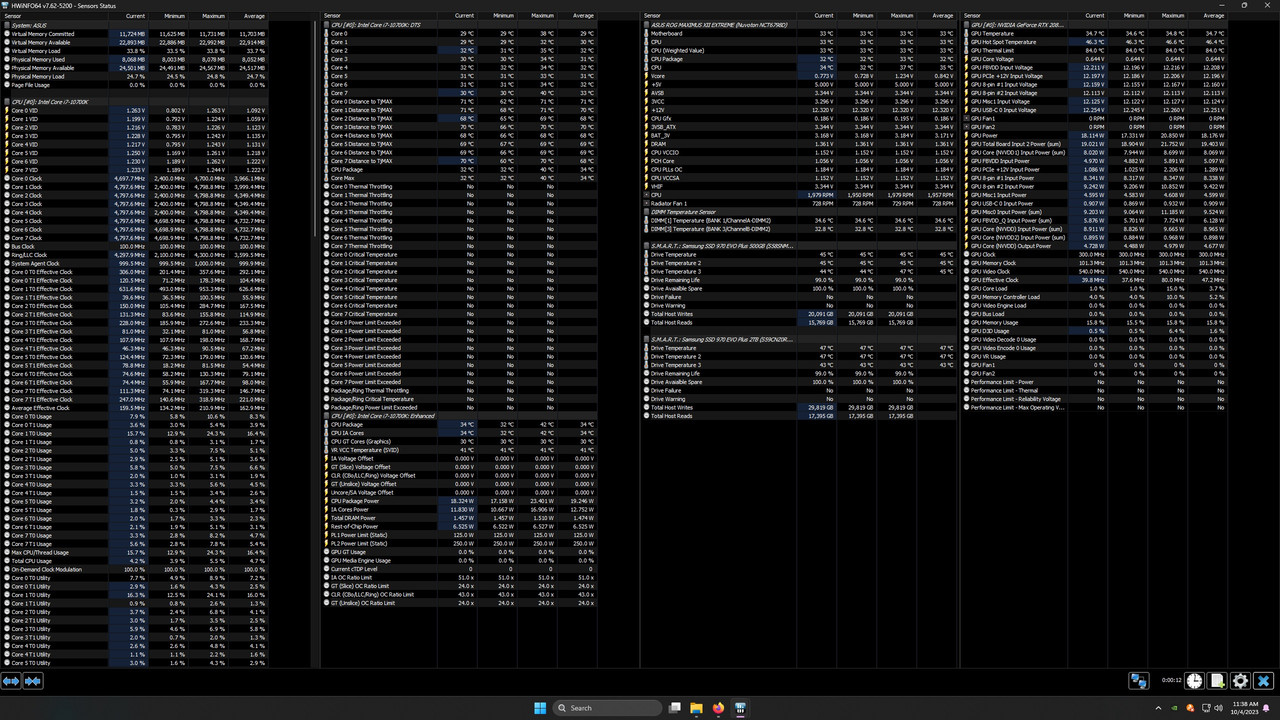Reset the min/max values clock icon
Image resolution: width=1280 pixels, height=720 pixels.
click(1195, 681)
